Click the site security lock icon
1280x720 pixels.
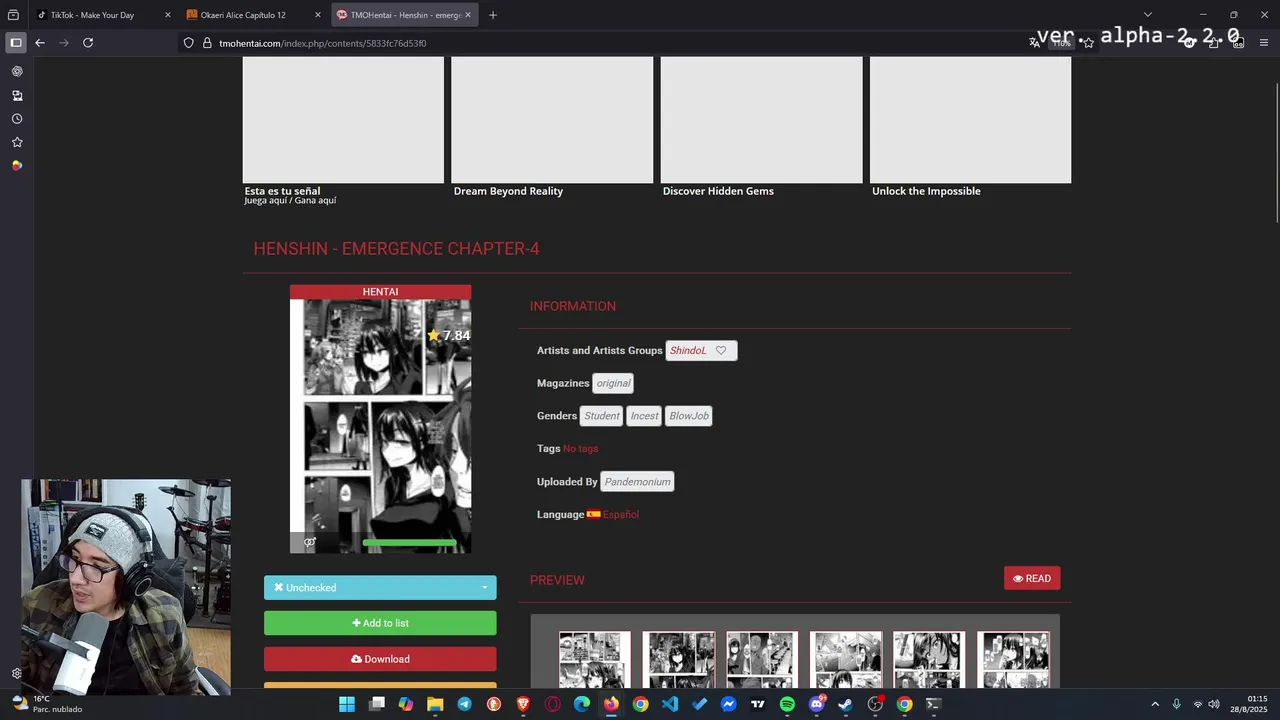point(207,43)
